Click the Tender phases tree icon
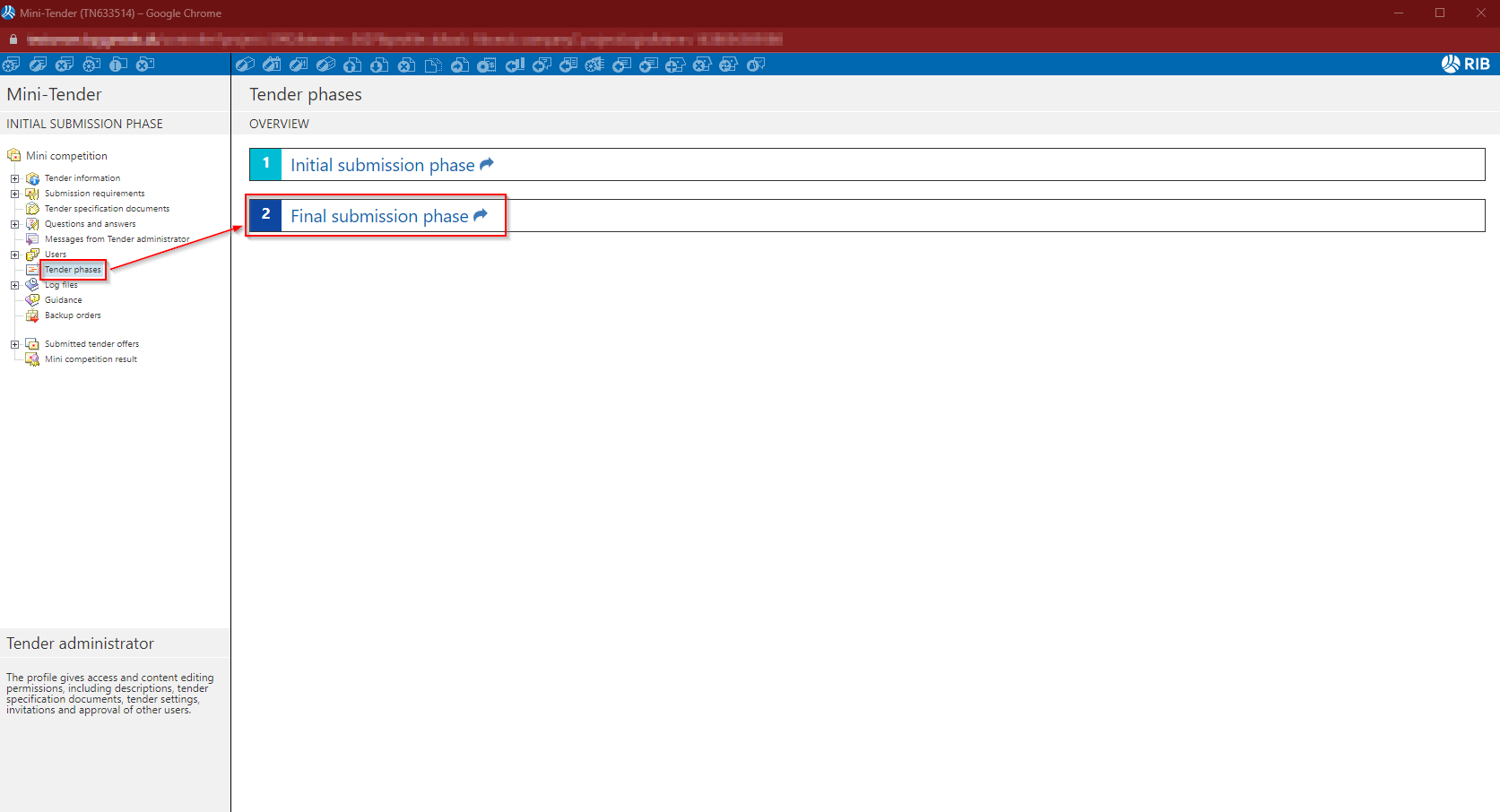The height and width of the screenshot is (812, 1500). pyautogui.click(x=32, y=270)
